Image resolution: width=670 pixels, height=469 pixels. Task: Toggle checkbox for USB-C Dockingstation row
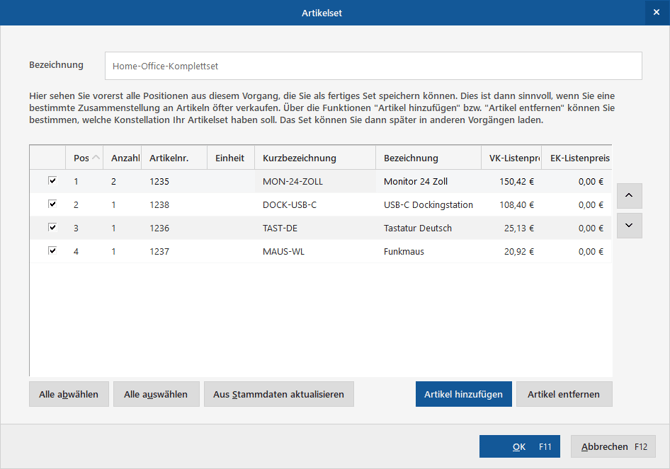pyautogui.click(x=52, y=204)
